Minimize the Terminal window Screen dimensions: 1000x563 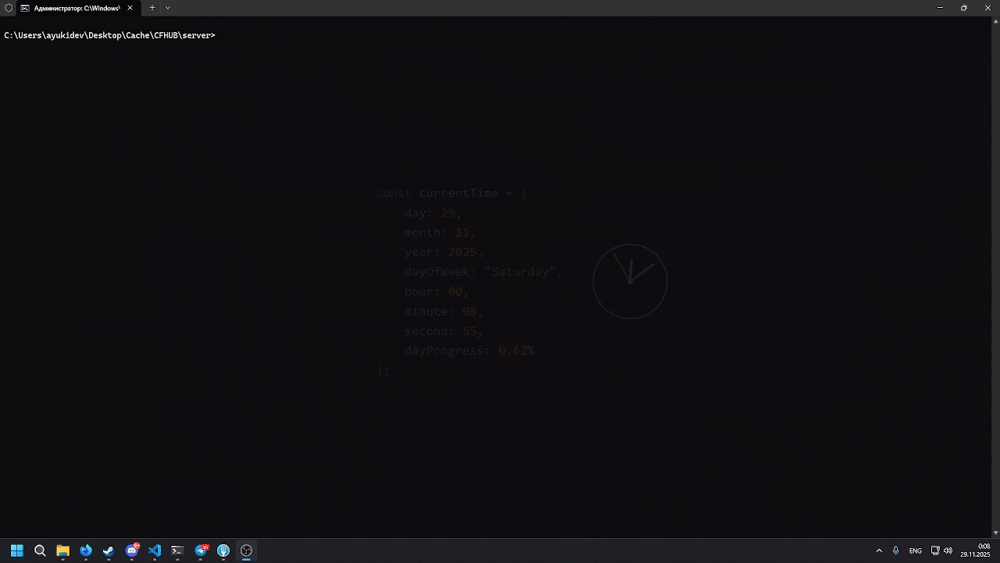[940, 8]
